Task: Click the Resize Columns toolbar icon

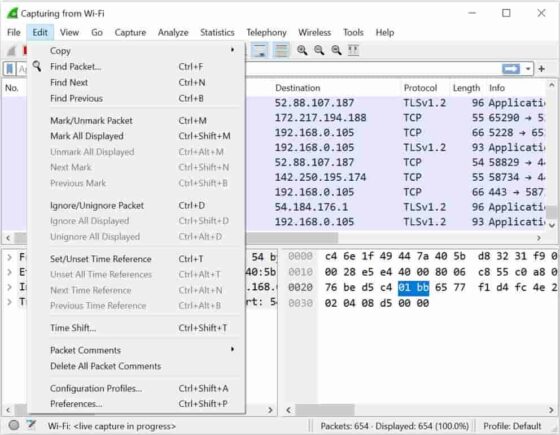Action: pyautogui.click(x=353, y=50)
